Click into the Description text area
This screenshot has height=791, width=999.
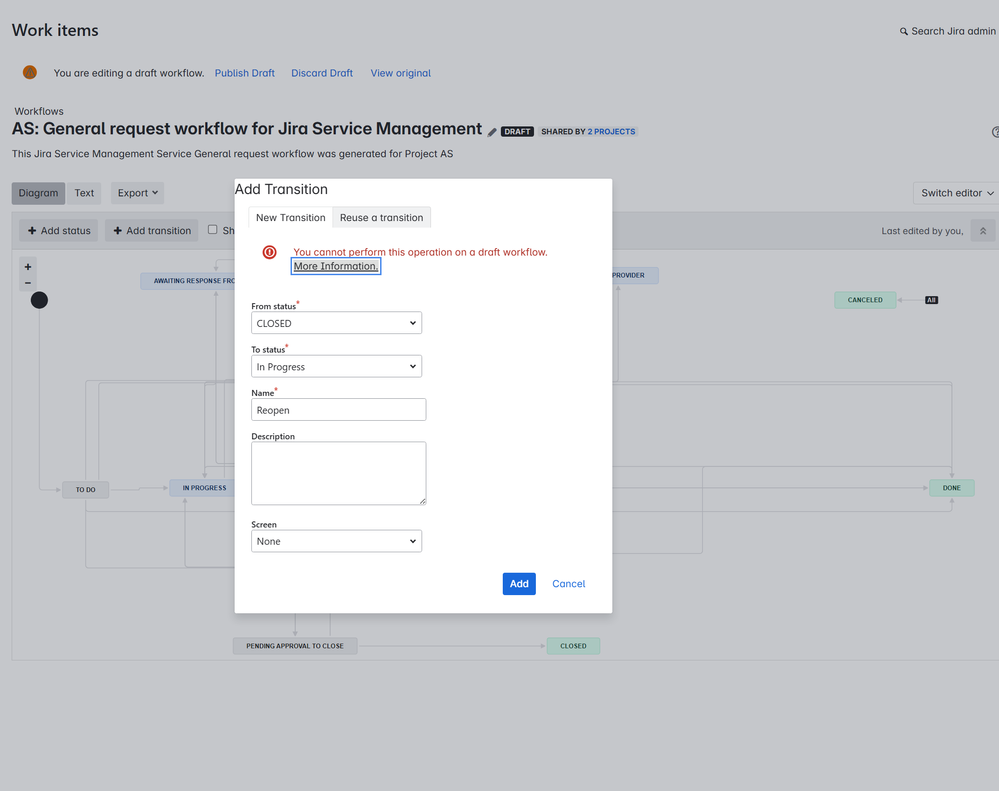tap(339, 473)
